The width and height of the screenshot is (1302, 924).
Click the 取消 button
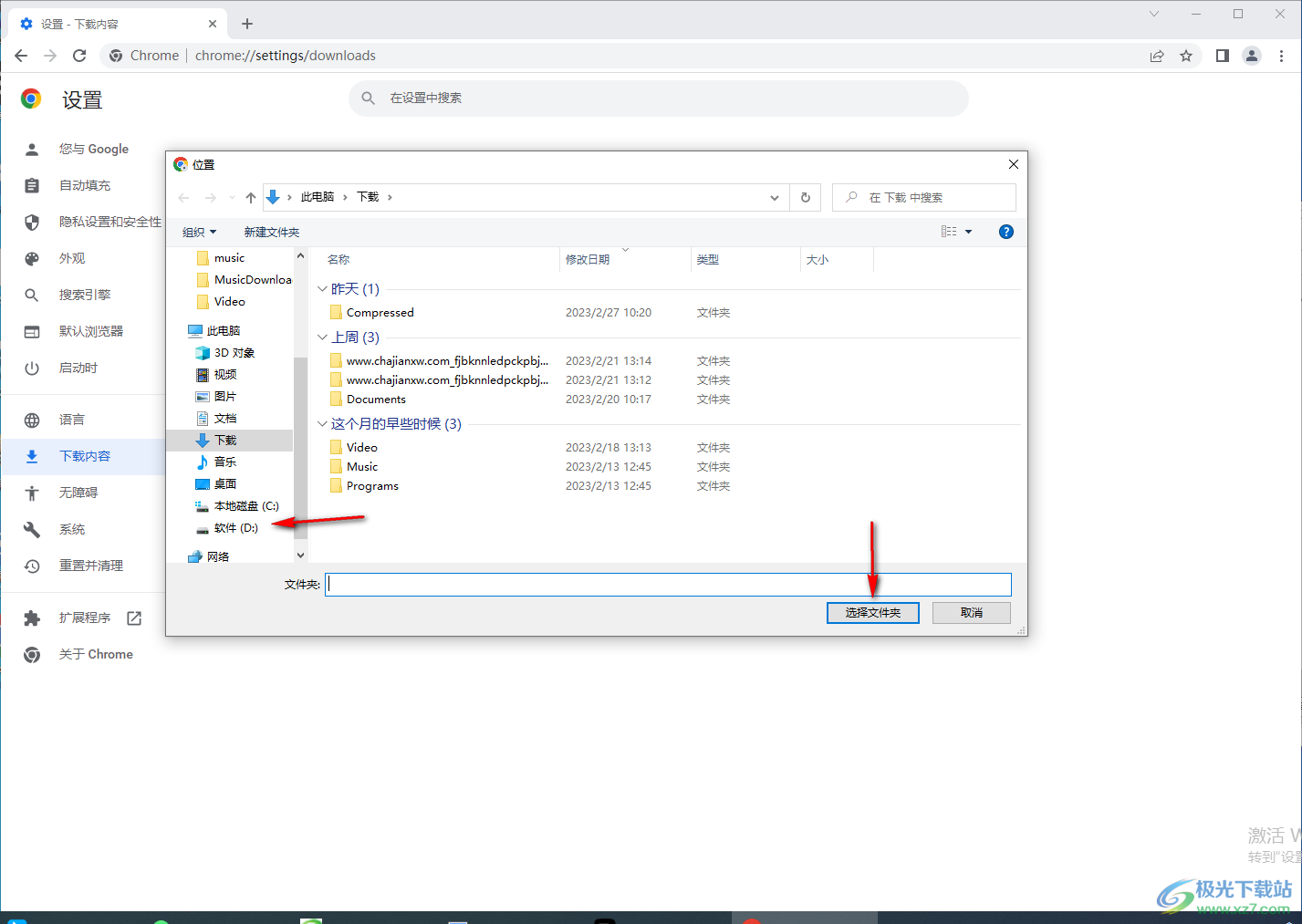coord(972,613)
